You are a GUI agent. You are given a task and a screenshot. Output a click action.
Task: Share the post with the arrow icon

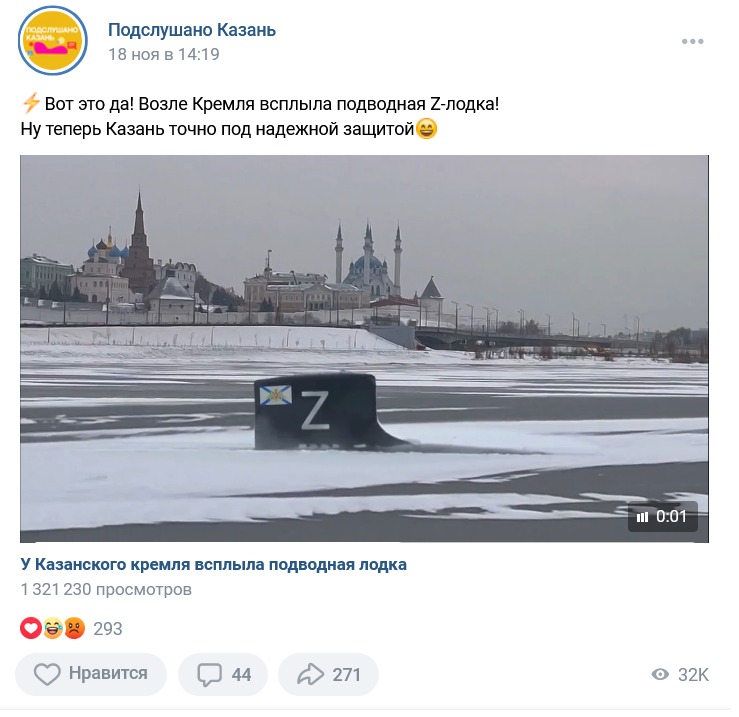click(x=310, y=674)
